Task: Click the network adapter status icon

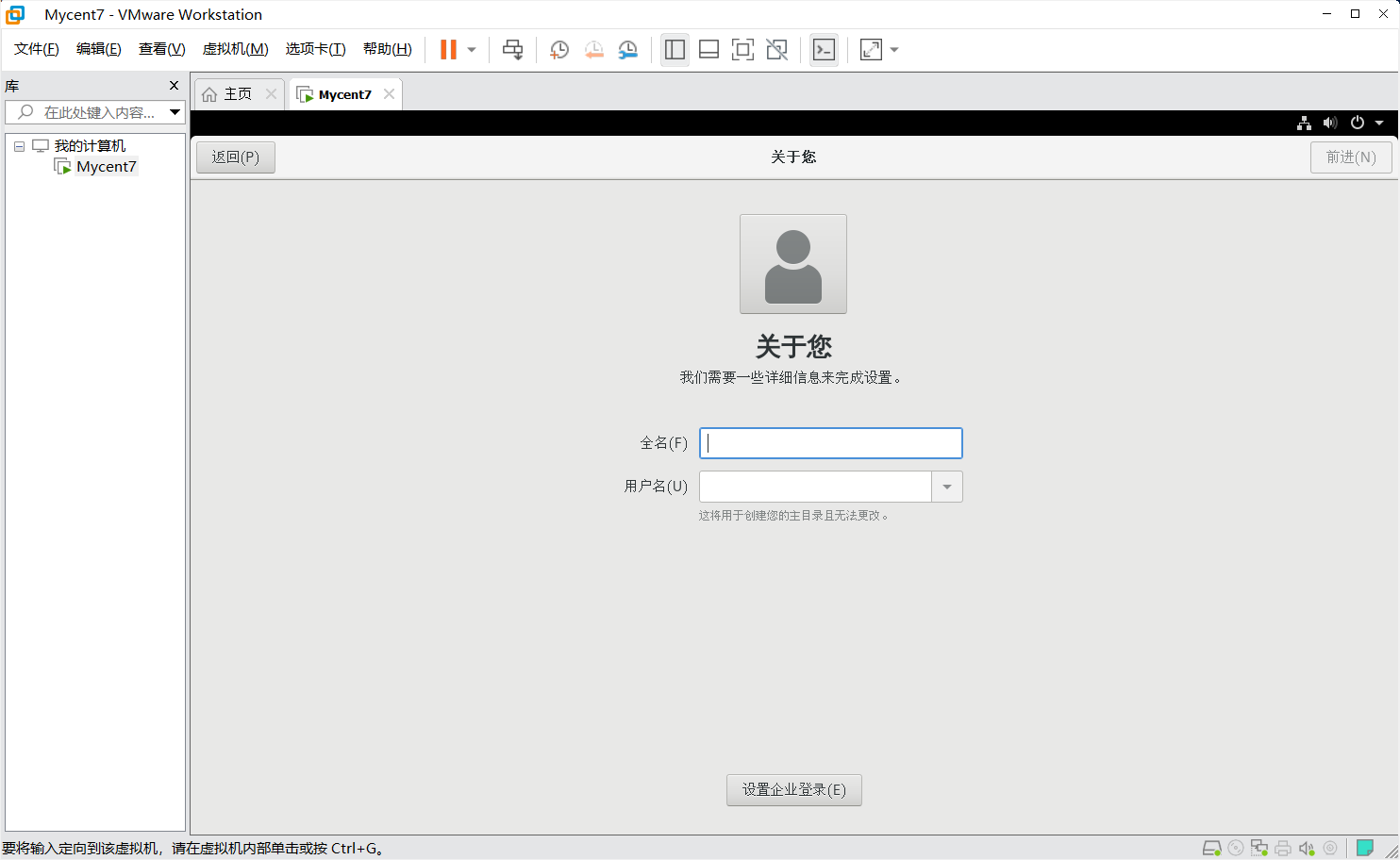Action: [x=1259, y=848]
